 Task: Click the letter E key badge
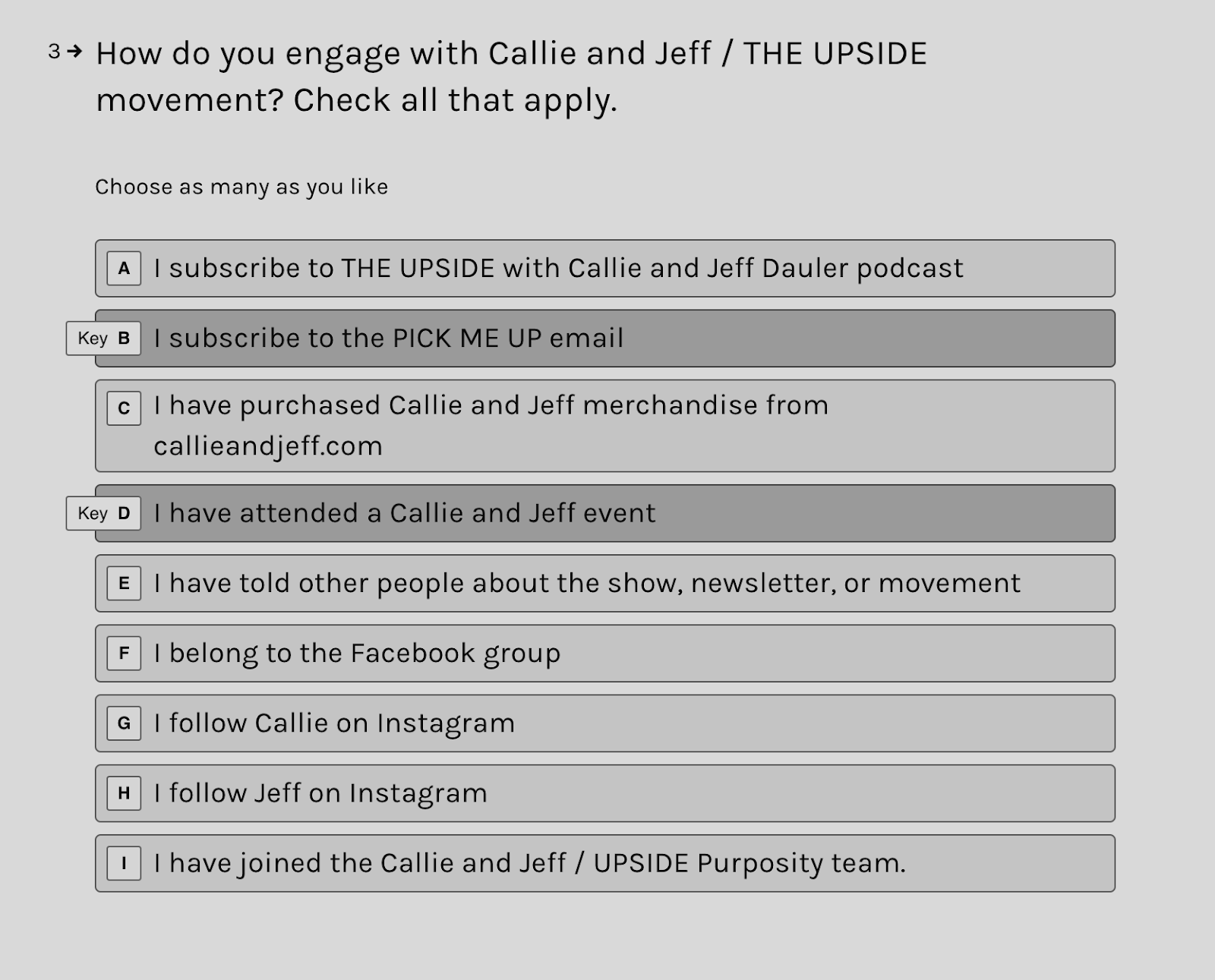[x=124, y=583]
